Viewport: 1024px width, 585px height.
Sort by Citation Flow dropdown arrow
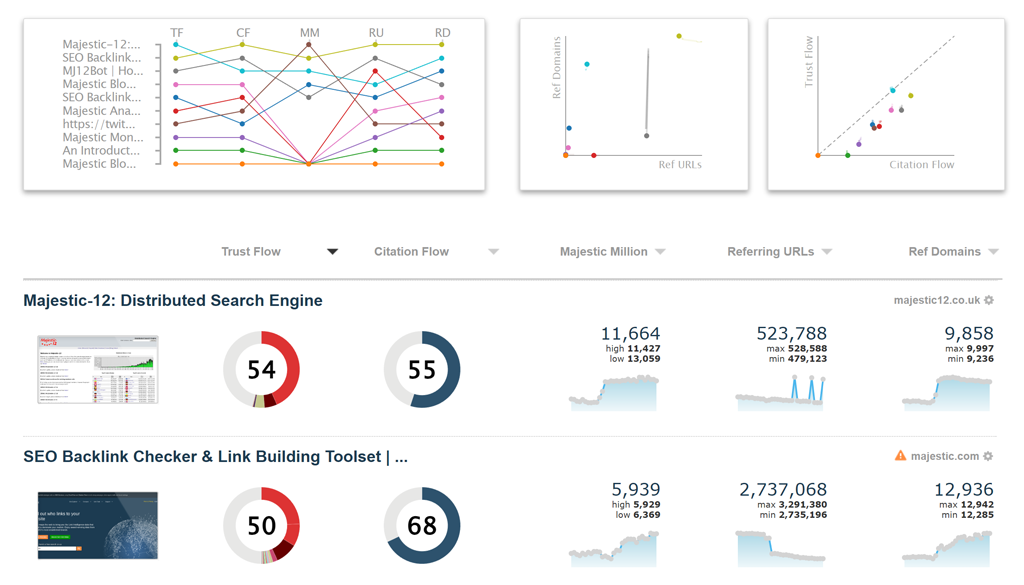coord(494,252)
